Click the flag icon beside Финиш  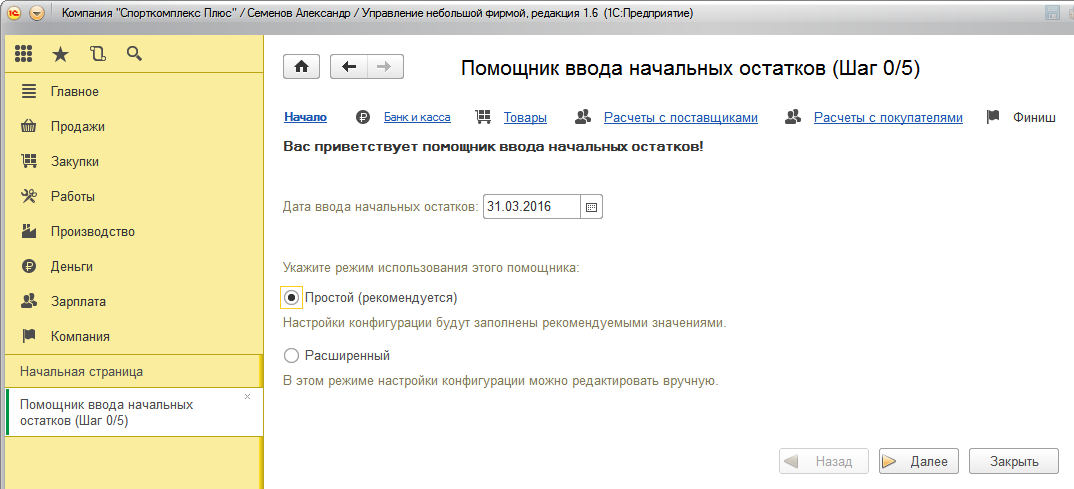pyautogui.click(x=992, y=117)
